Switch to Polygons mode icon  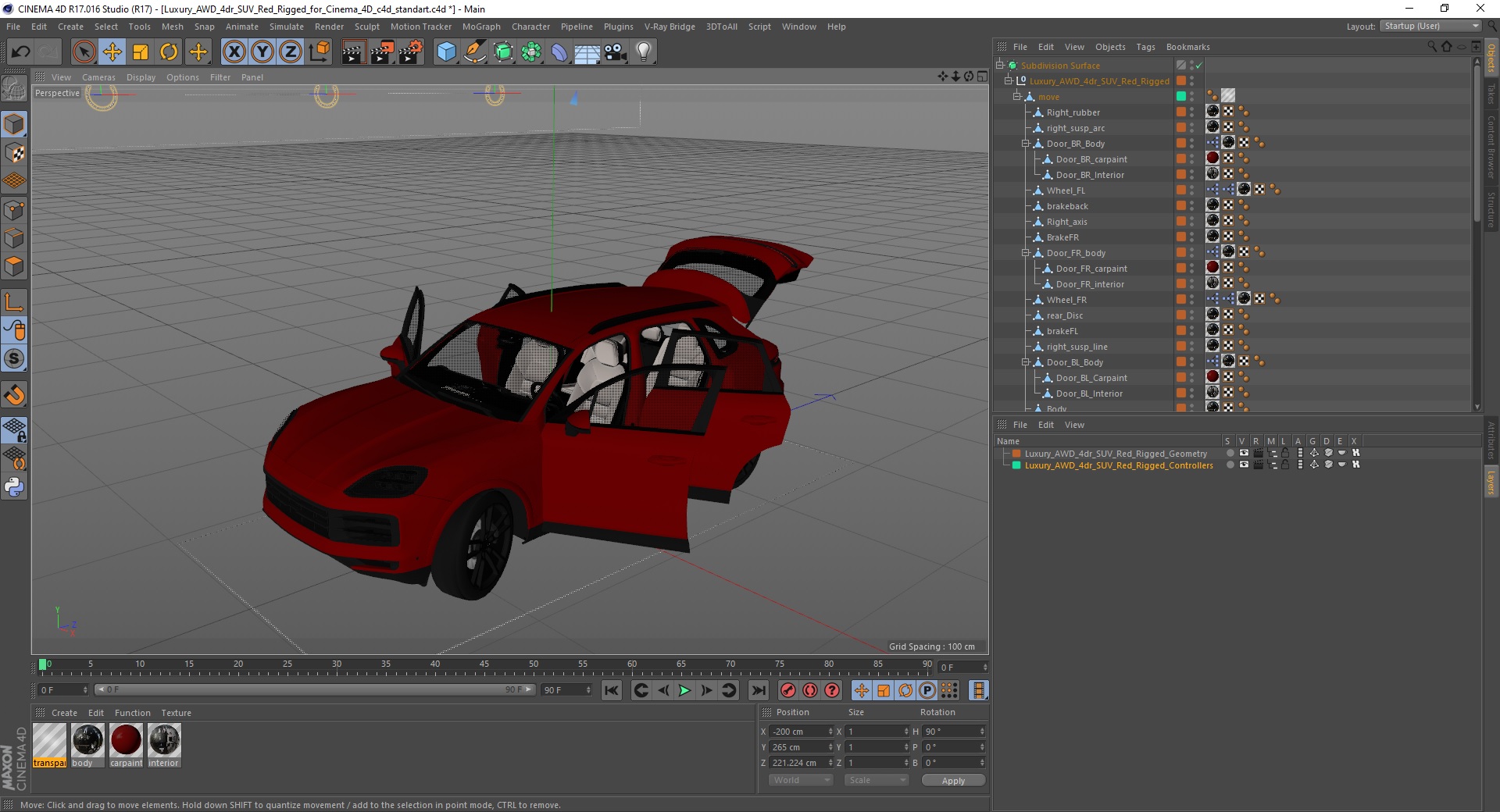coord(14,266)
